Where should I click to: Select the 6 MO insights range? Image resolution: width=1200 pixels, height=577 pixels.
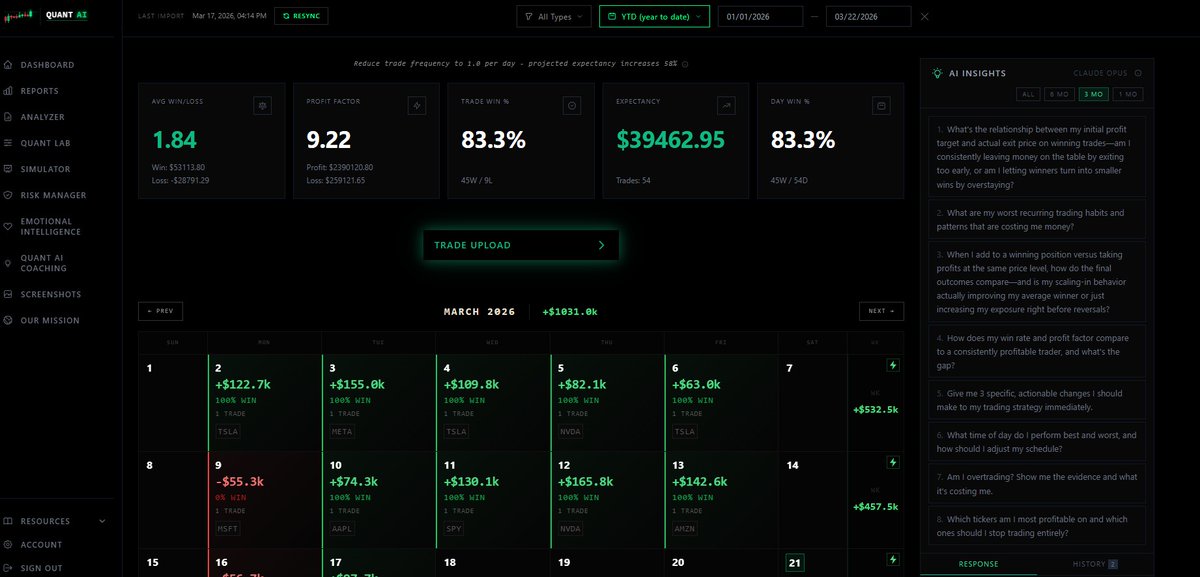1059,94
